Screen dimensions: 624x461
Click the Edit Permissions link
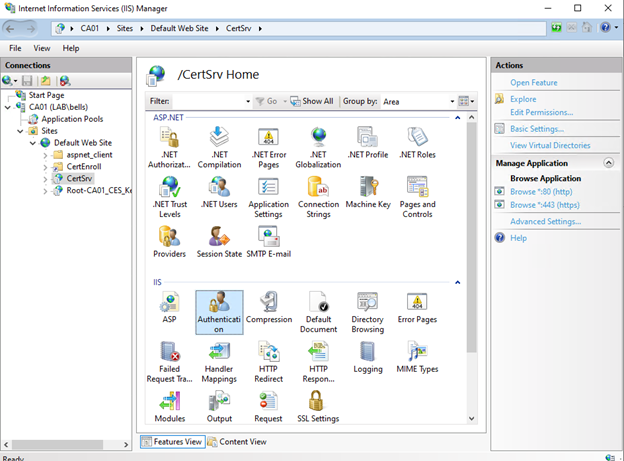540,110
